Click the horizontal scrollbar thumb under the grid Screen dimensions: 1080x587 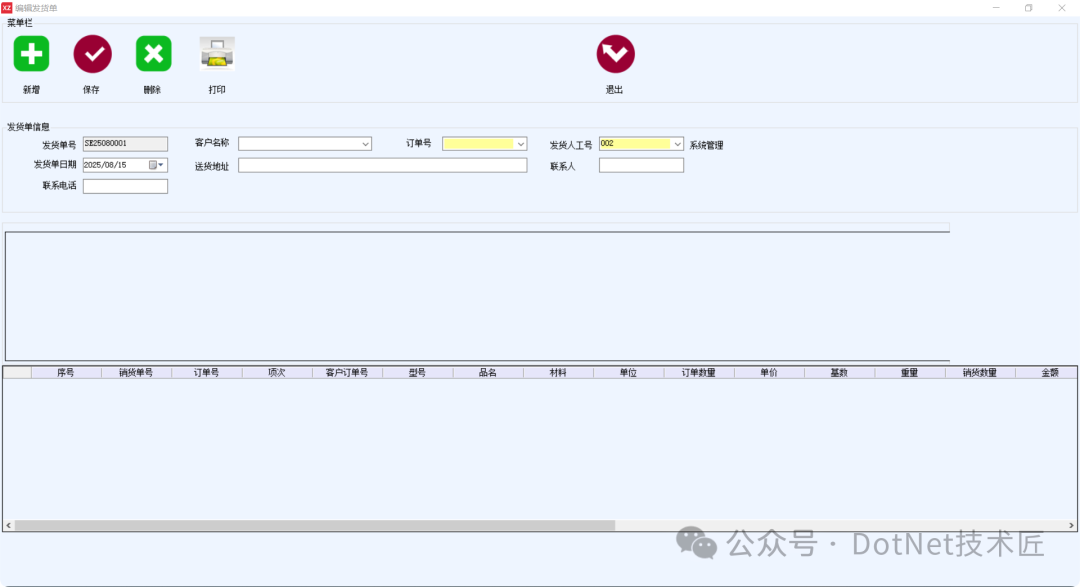click(314, 525)
